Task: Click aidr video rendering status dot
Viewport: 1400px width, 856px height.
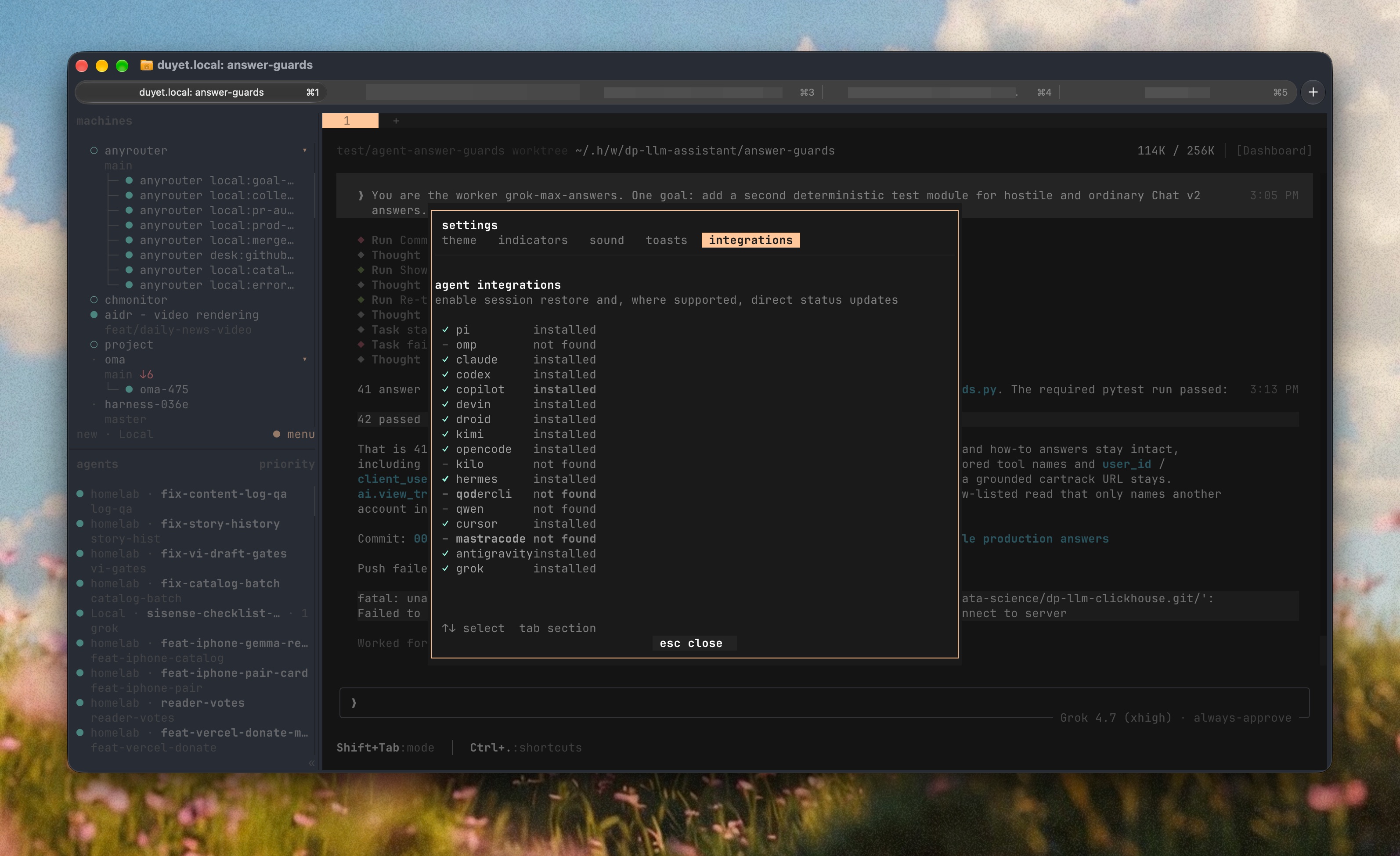Action: pos(94,315)
